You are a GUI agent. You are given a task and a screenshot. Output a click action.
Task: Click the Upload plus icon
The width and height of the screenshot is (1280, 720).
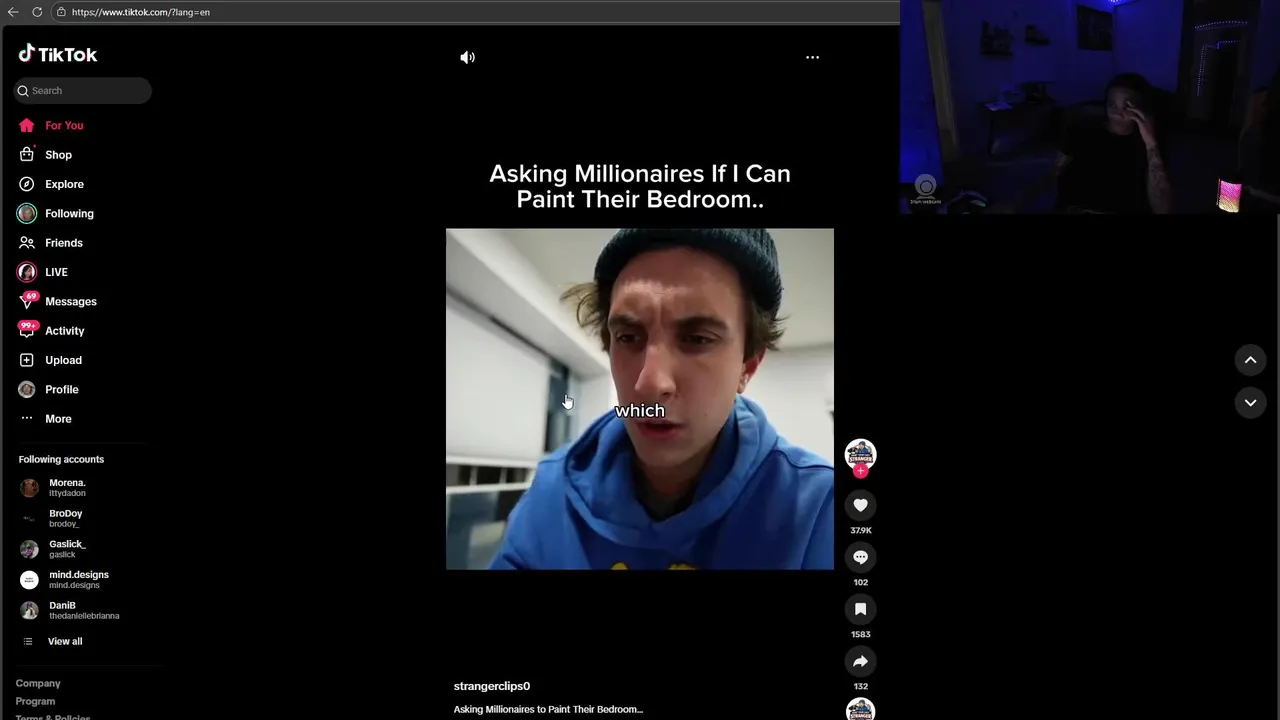27,360
